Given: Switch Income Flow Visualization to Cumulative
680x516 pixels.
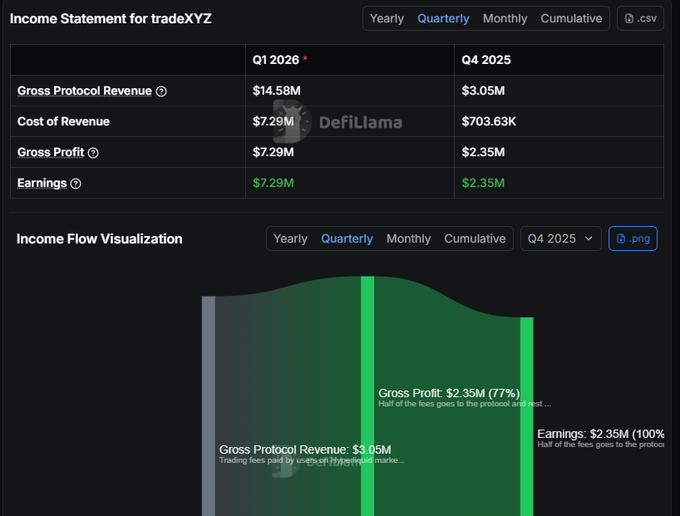Looking at the screenshot, I should pyautogui.click(x=475, y=239).
